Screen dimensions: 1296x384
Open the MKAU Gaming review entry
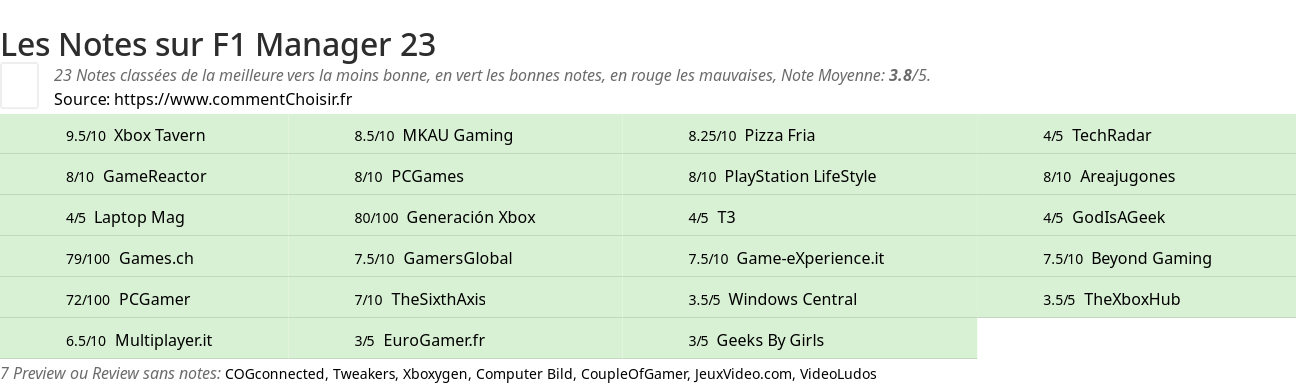[455, 135]
